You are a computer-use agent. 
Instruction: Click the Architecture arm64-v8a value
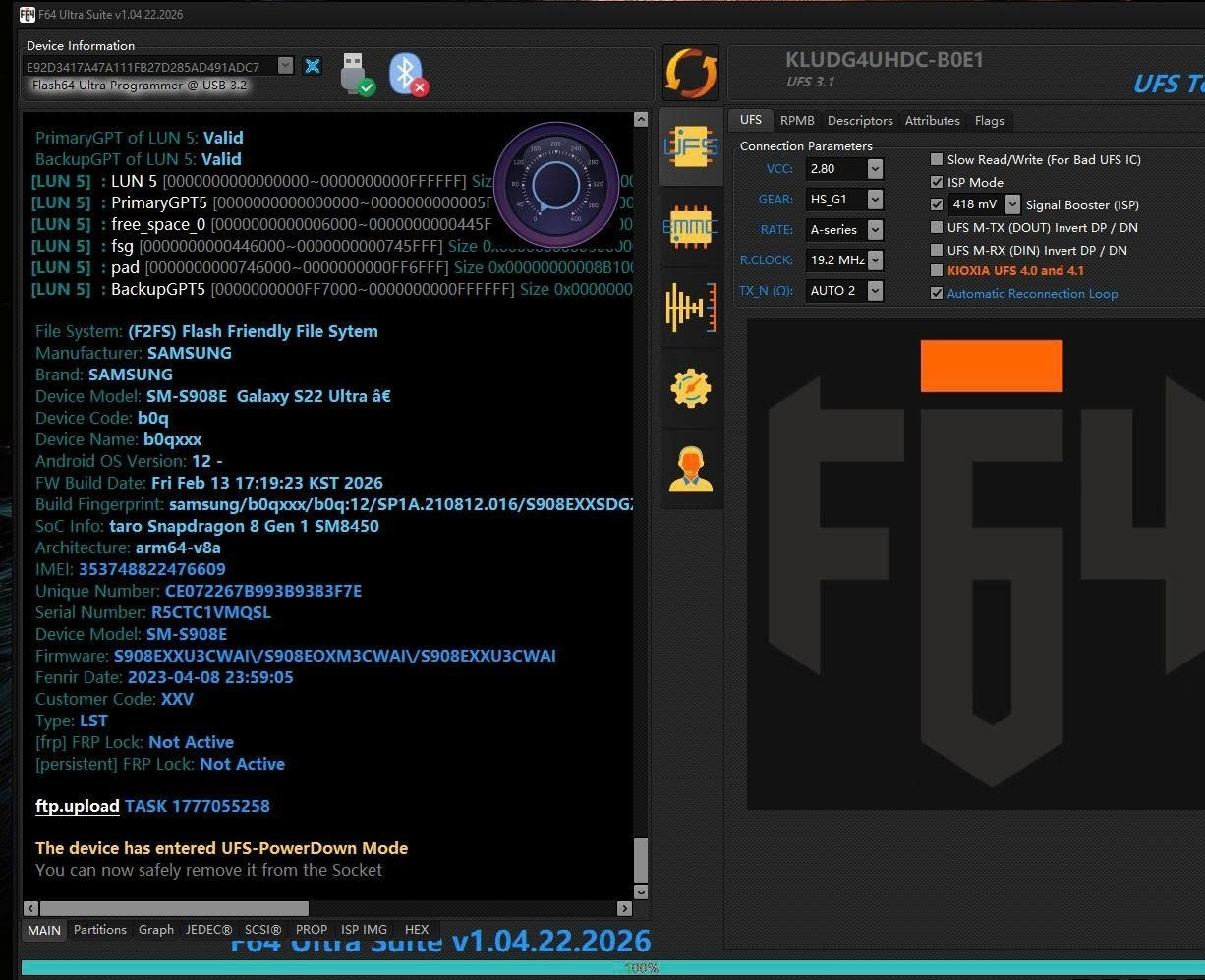point(178,548)
